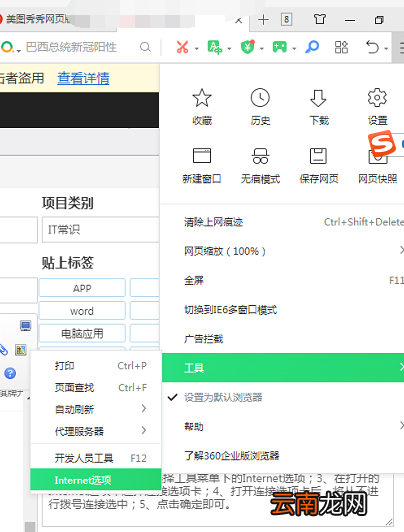Click the blue help question mark icon

(x=10, y=373)
